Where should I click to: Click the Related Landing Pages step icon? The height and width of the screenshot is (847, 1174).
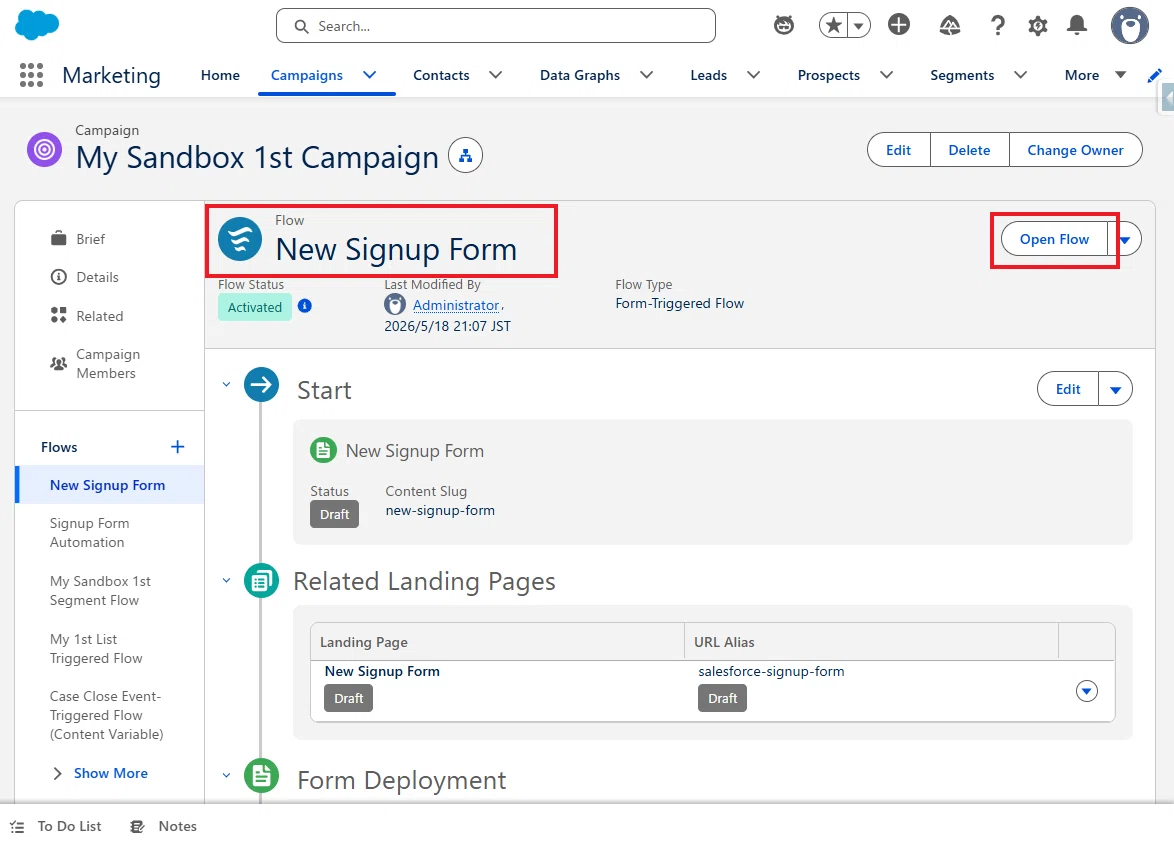tap(261, 580)
